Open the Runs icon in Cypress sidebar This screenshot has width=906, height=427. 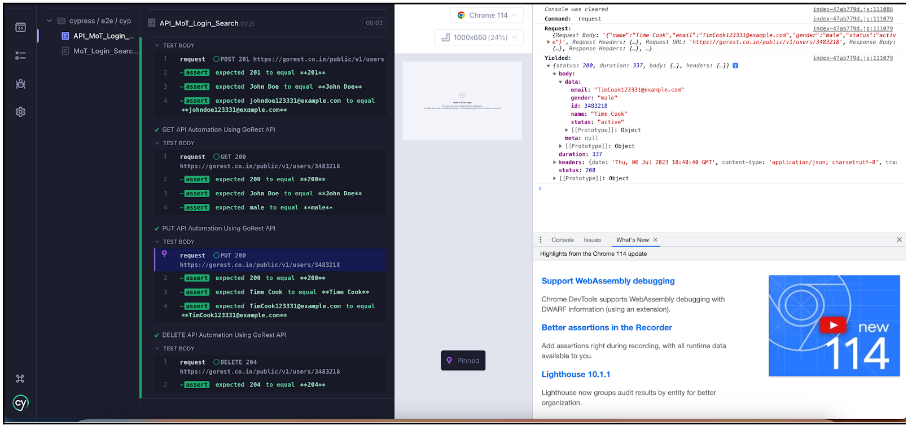[x=20, y=55]
